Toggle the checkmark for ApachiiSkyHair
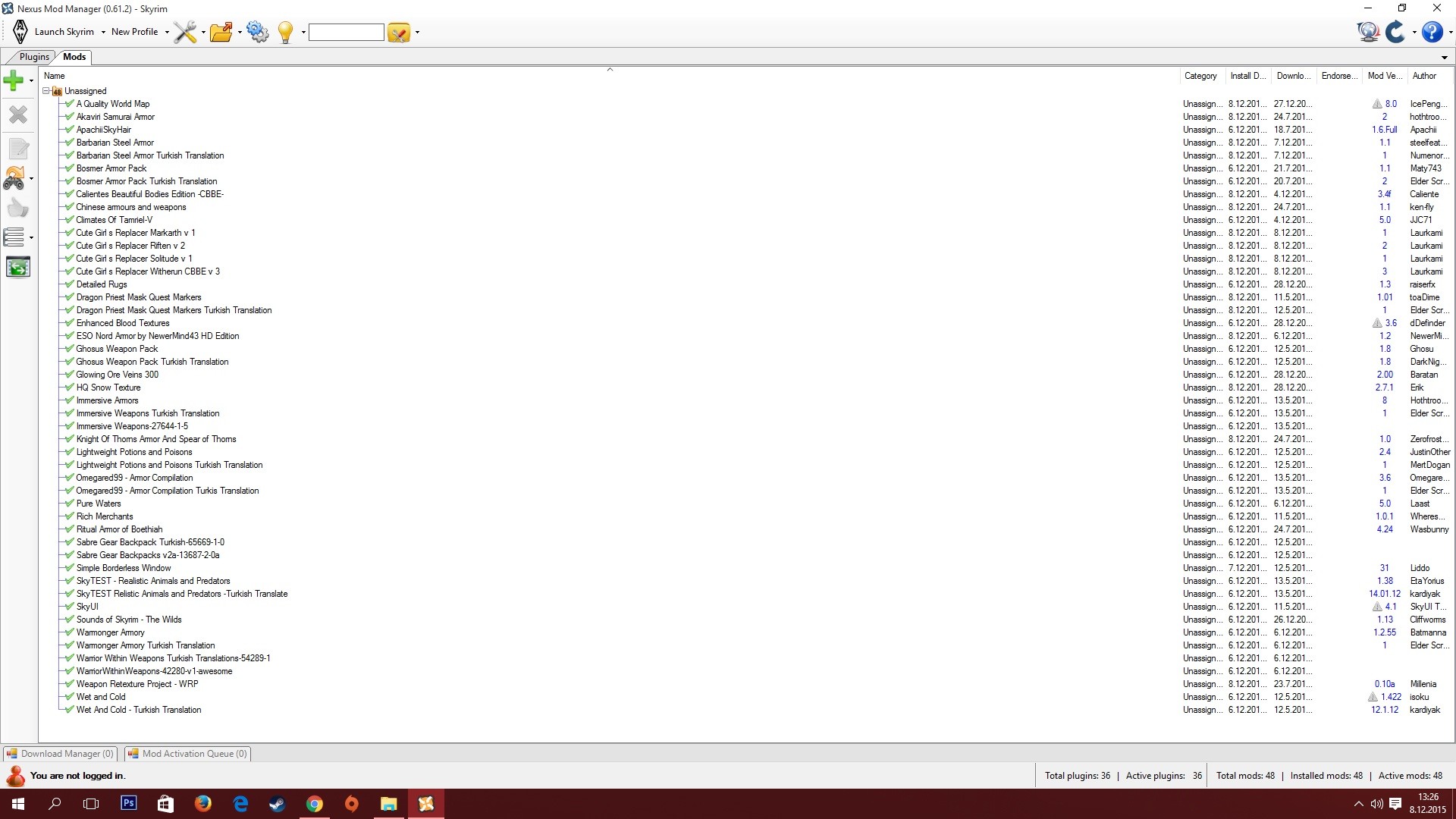Screen dimensions: 1456x819 pos(69,130)
